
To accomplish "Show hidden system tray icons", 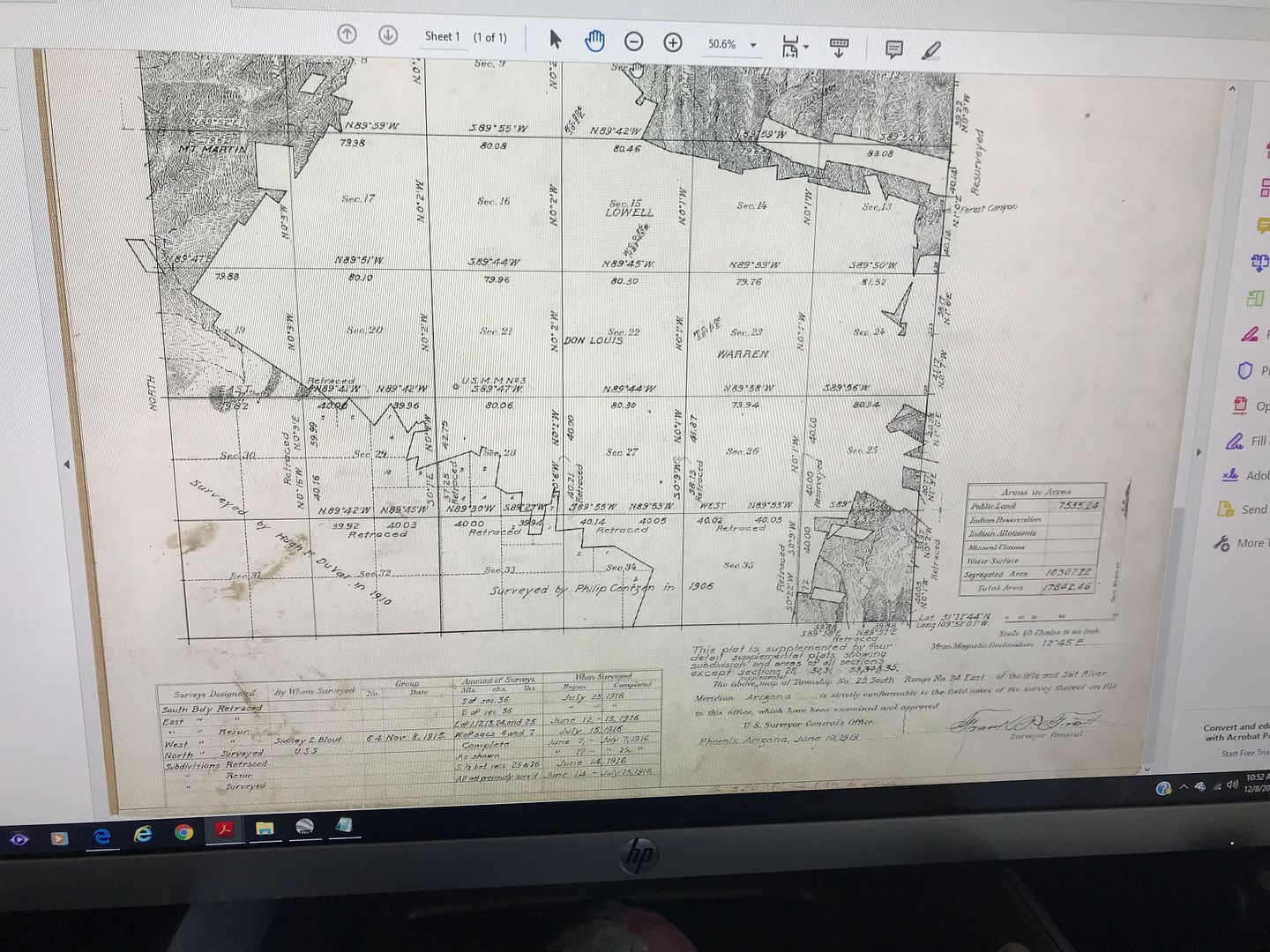I will (1184, 787).
